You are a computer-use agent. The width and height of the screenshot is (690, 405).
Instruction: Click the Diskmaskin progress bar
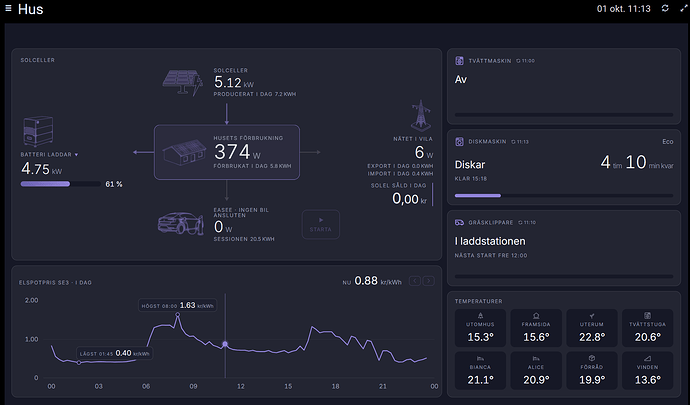click(564, 195)
